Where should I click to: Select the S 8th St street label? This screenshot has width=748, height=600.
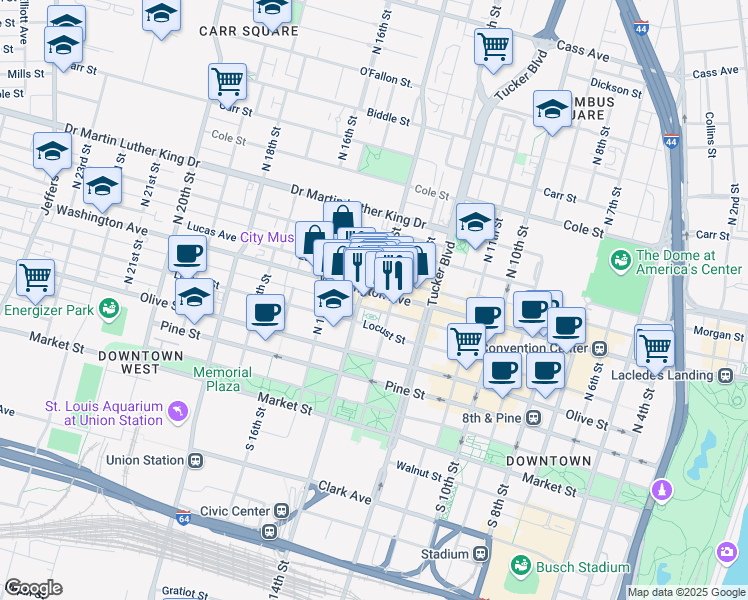pos(496,506)
